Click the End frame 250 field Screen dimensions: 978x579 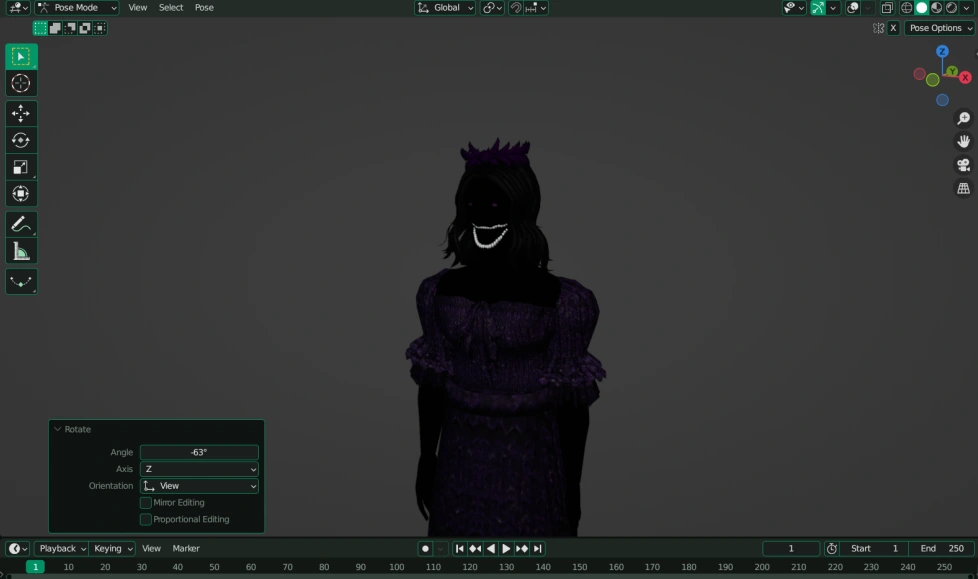tap(942, 548)
